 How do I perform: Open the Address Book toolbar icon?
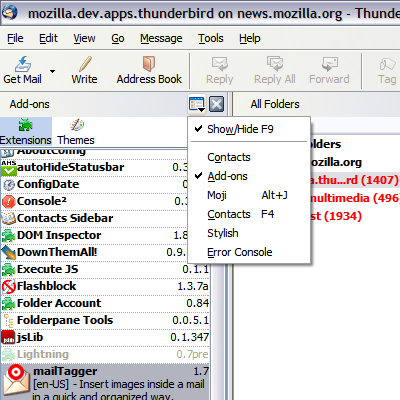tap(149, 64)
